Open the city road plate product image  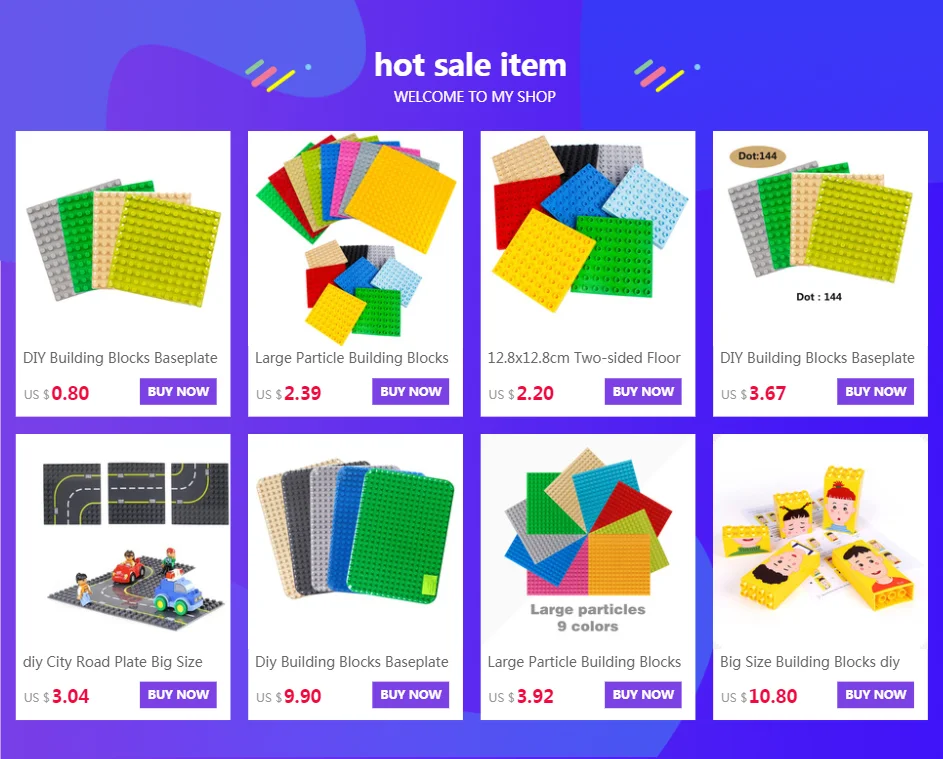tap(123, 541)
